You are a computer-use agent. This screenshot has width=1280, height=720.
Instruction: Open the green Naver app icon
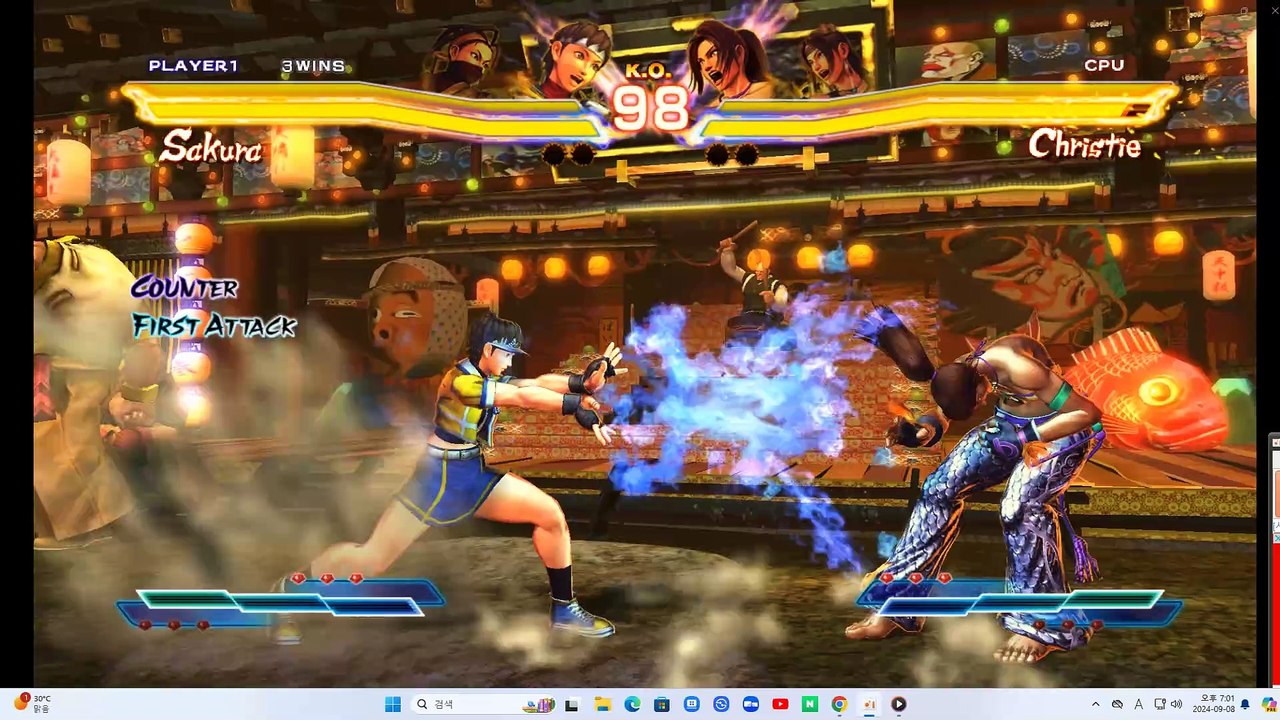point(810,704)
